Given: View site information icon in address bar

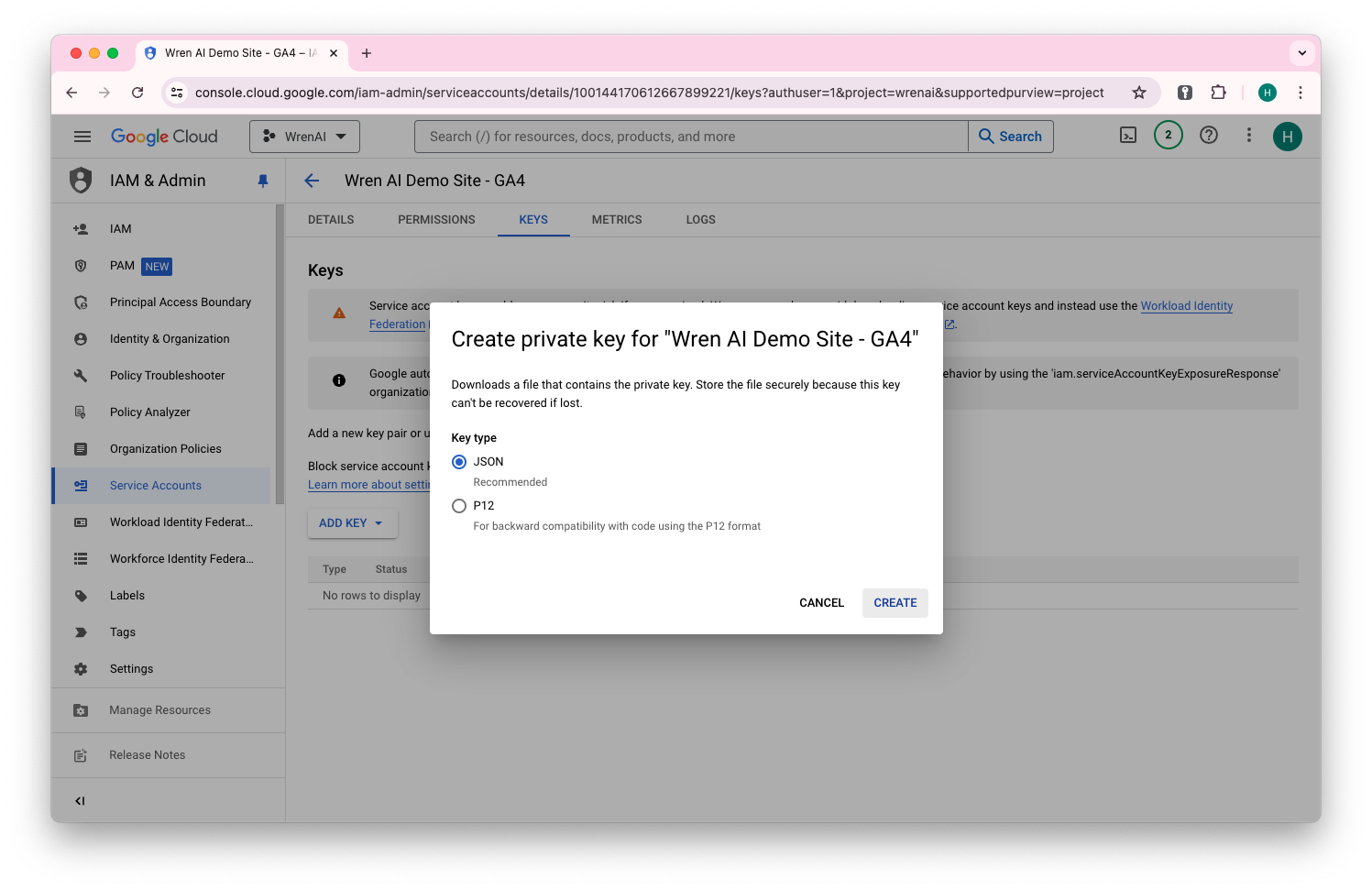Looking at the screenshot, I should [x=178, y=93].
